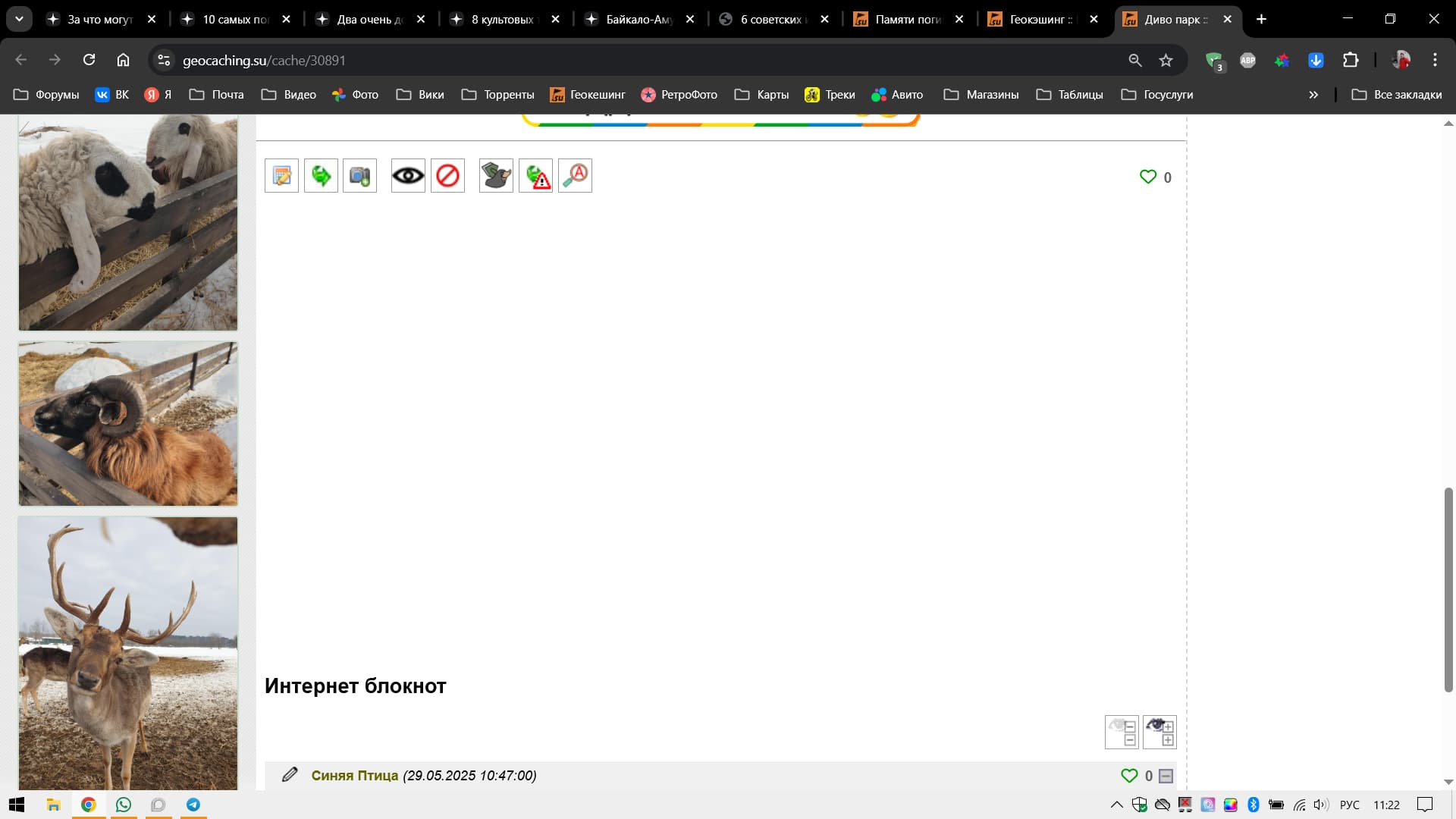
Task: Open the Карты bookmarks folder
Action: (x=762, y=95)
